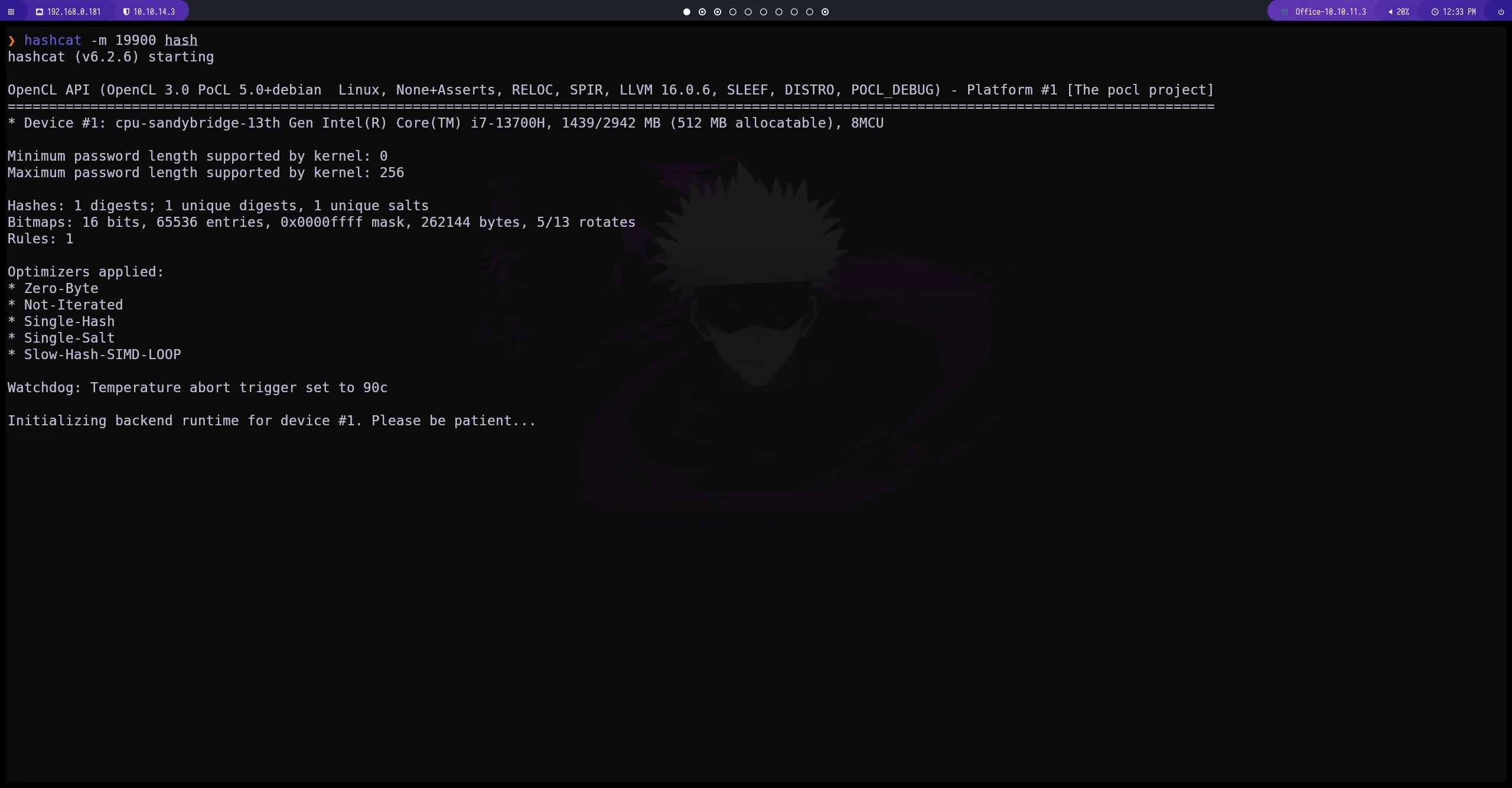Switch to the third workspace indicator

(x=718, y=12)
